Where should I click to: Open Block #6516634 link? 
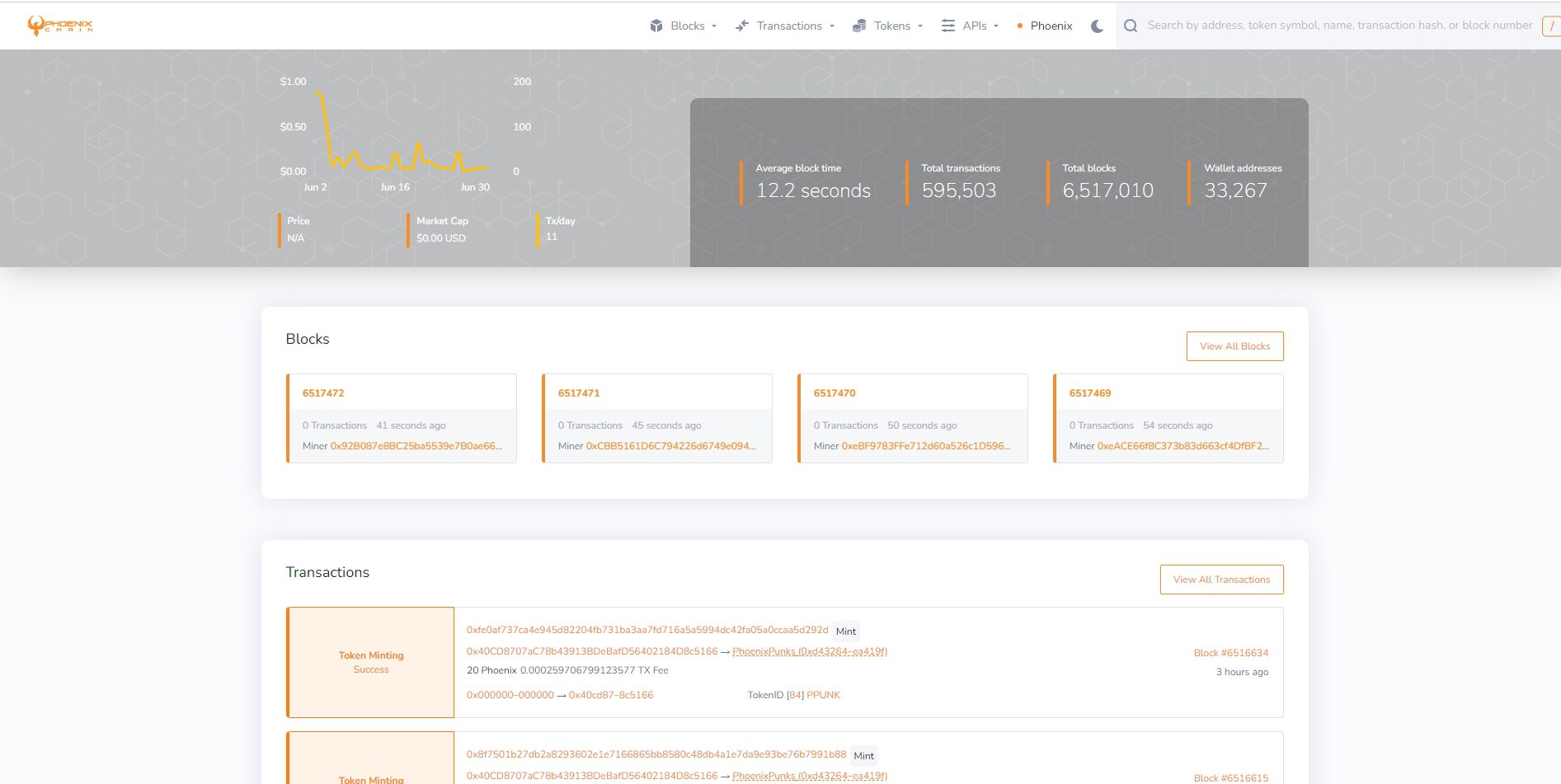1231,653
